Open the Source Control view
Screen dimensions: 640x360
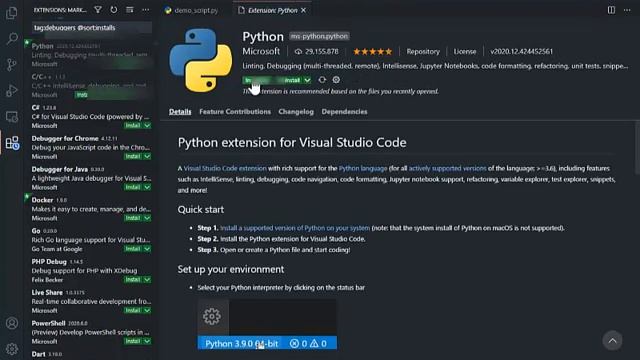pyautogui.click(x=12, y=64)
